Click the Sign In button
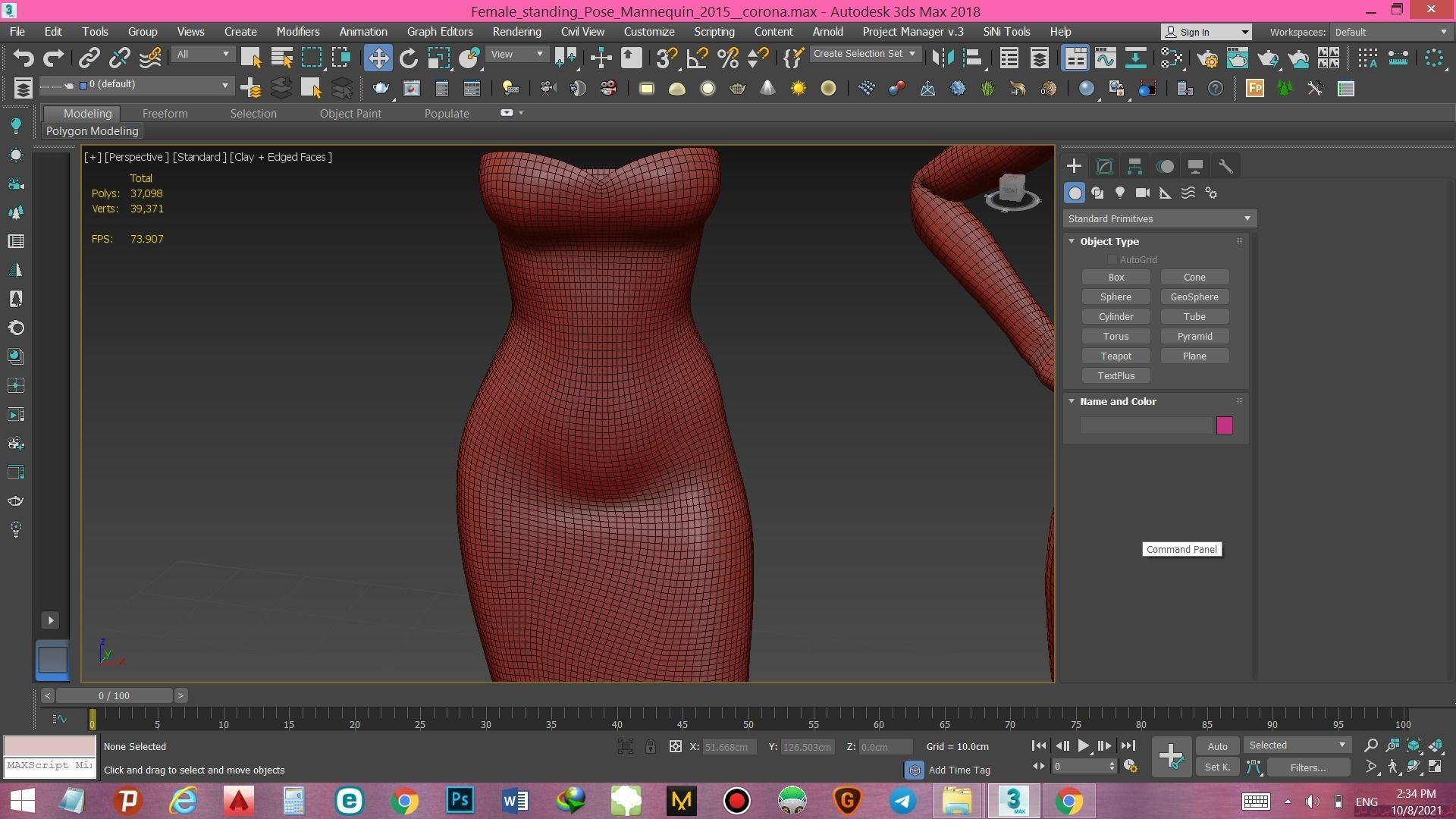The image size is (1456, 819). [1206, 32]
